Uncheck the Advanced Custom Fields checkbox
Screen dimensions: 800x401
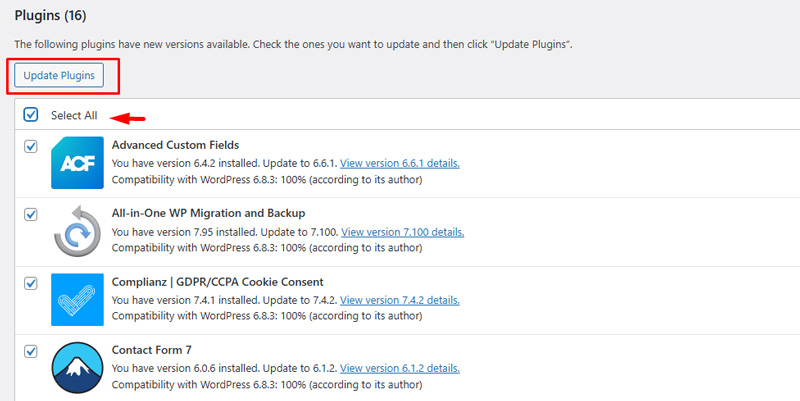[x=31, y=146]
